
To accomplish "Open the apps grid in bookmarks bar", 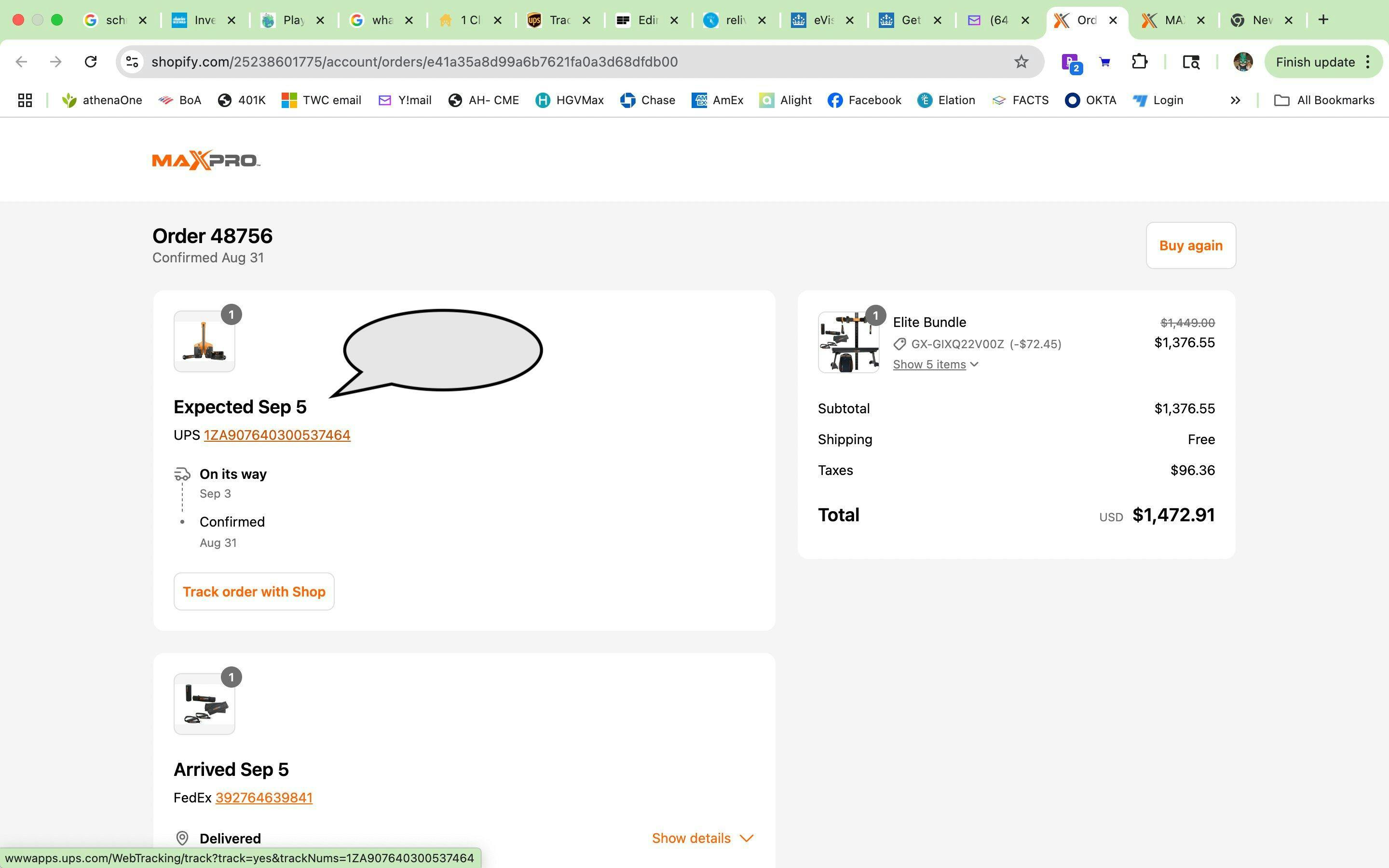I will point(25,100).
